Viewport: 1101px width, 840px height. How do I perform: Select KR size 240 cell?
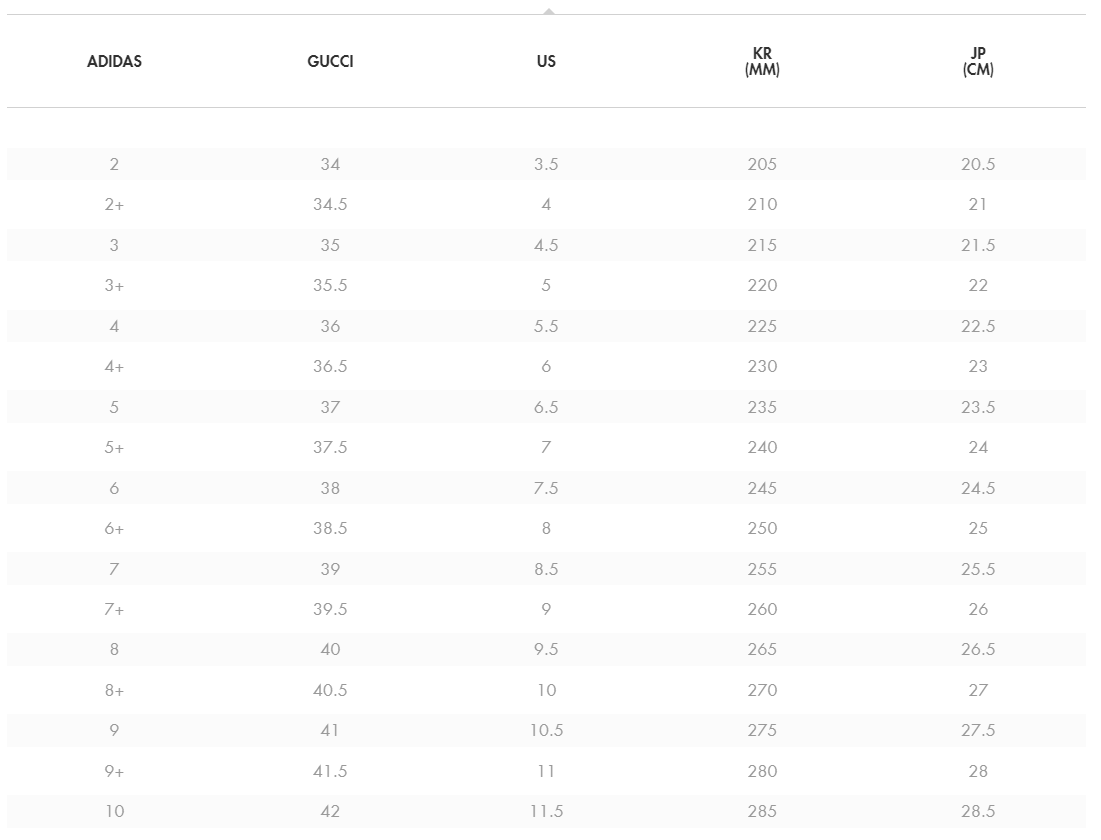762,447
